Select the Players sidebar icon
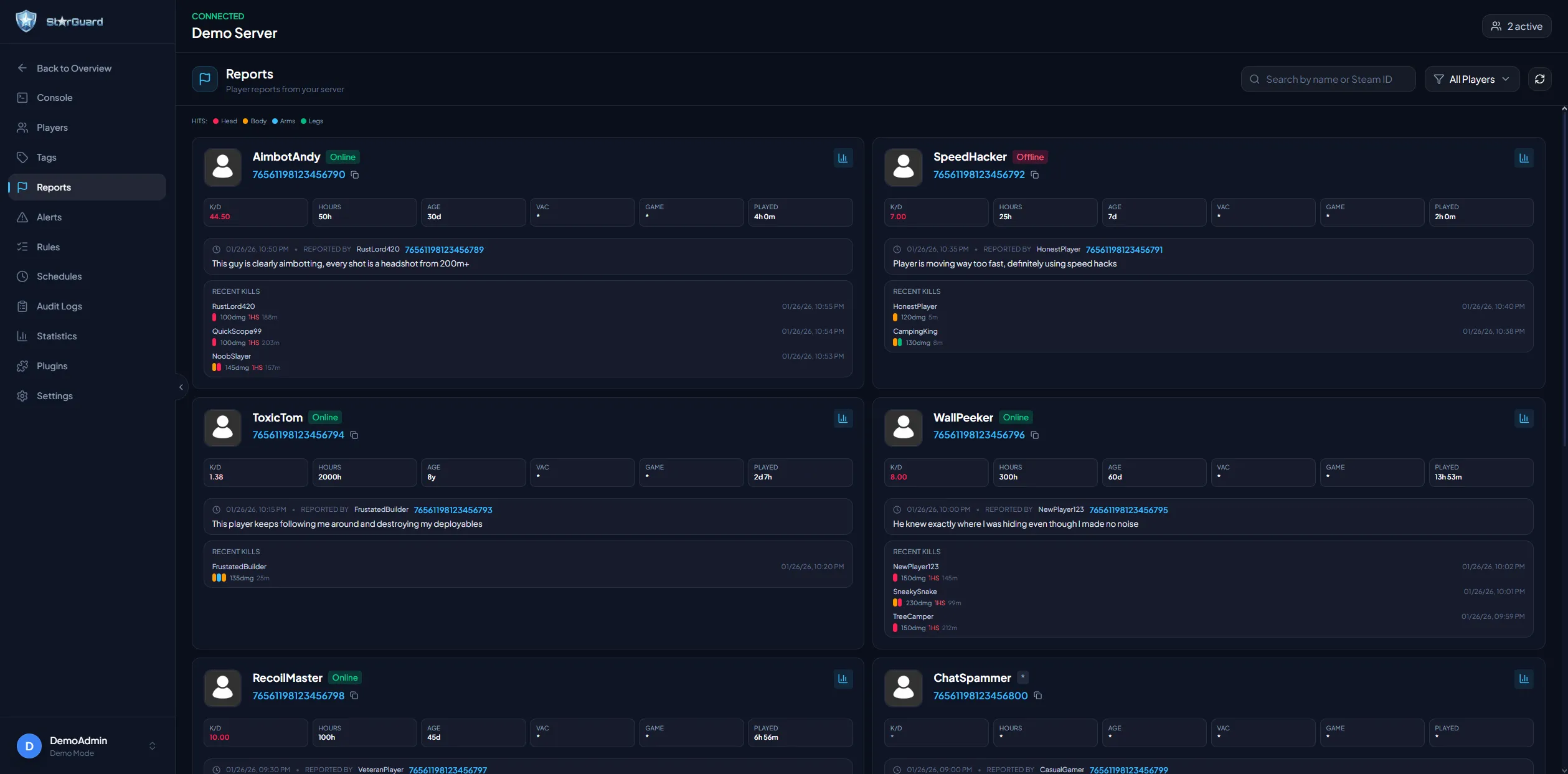1568x774 pixels. 52,127
